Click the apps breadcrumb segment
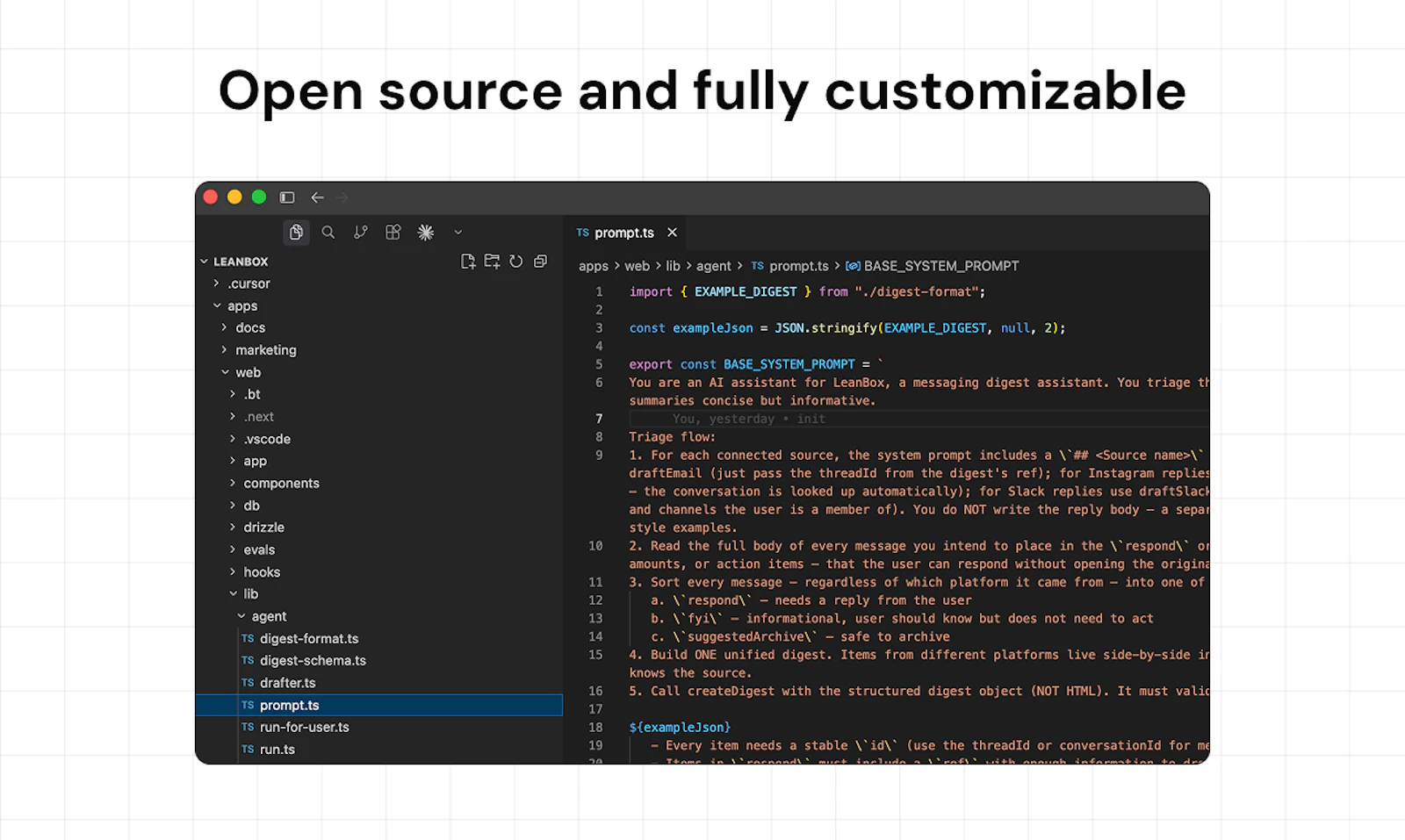Screen dimensions: 1405x840 594,266
